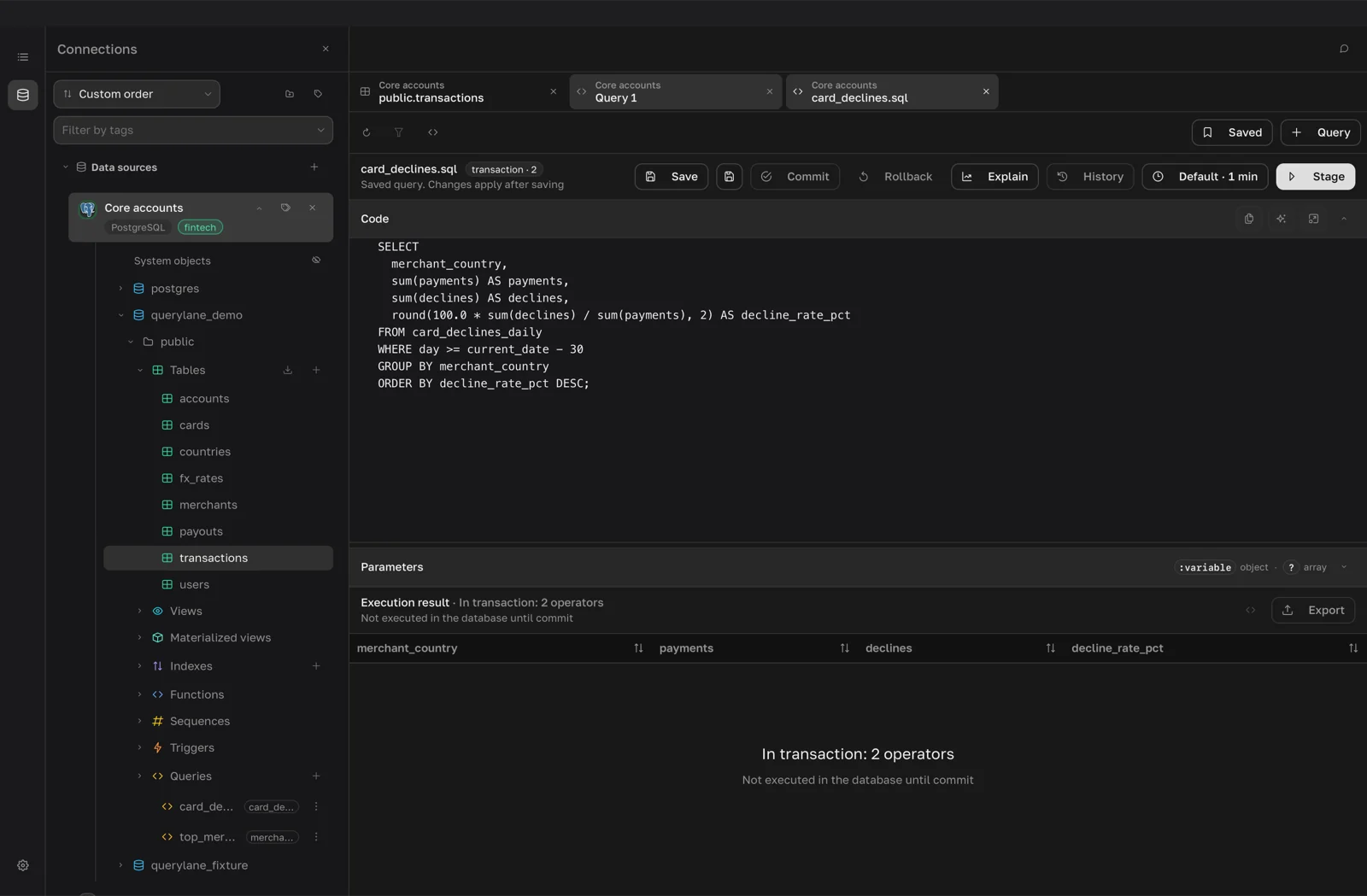Click the Stage button

click(1316, 177)
